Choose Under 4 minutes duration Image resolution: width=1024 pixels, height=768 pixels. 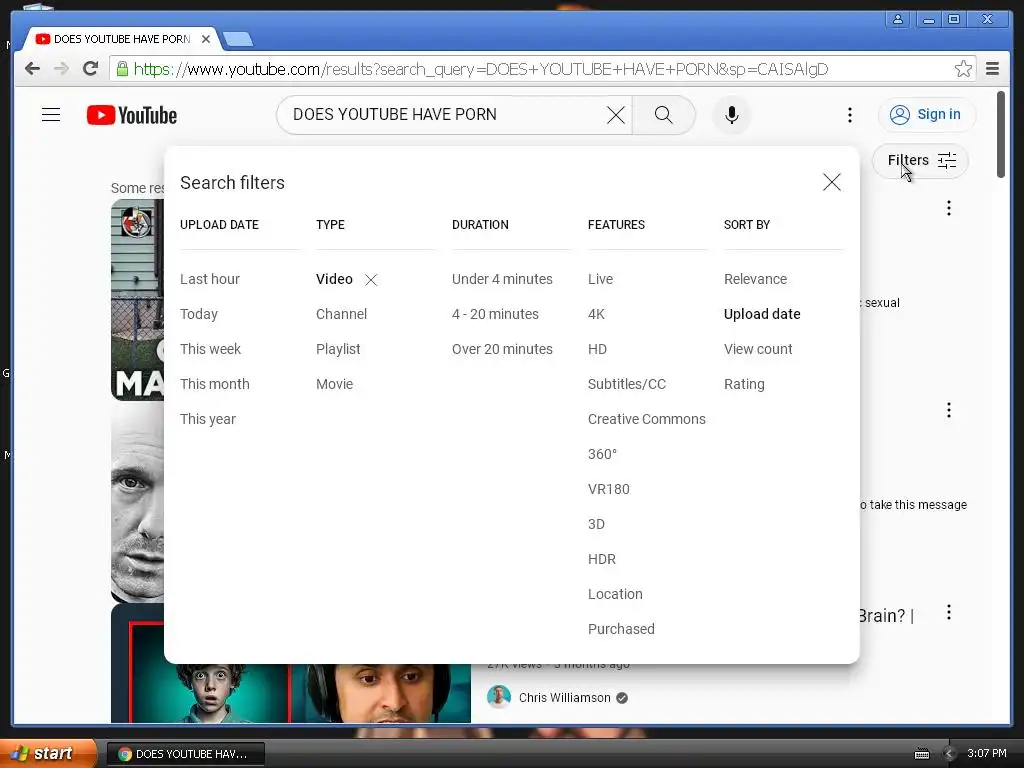[502, 280]
